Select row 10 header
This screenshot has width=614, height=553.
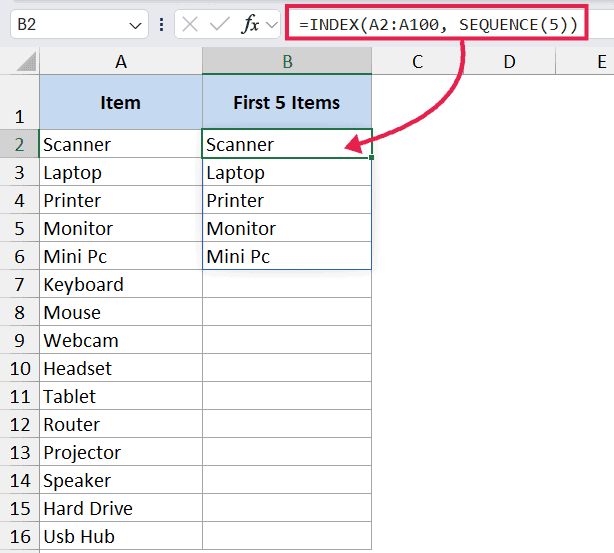[x=20, y=368]
